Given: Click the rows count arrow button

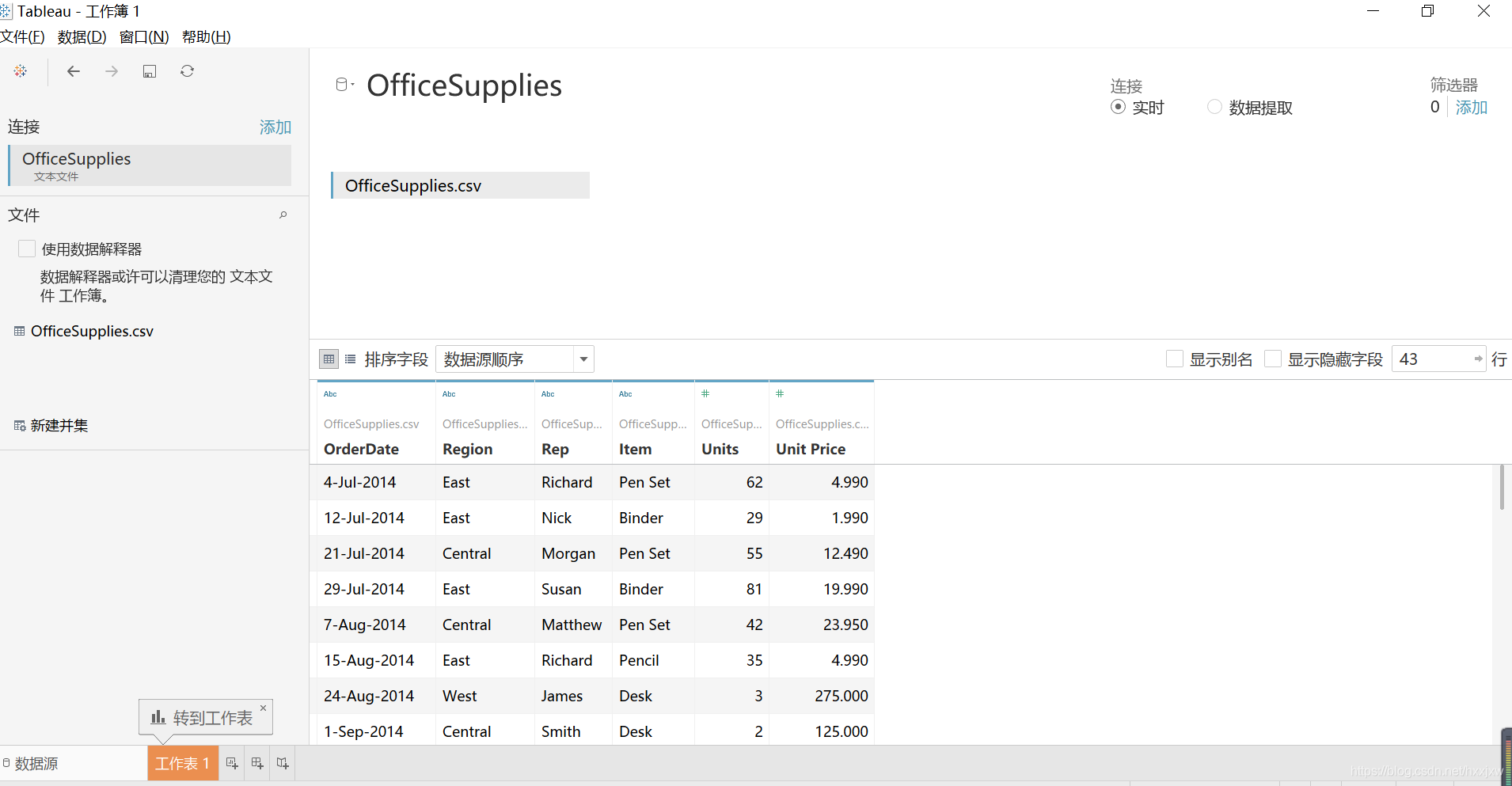Looking at the screenshot, I should [x=1478, y=359].
